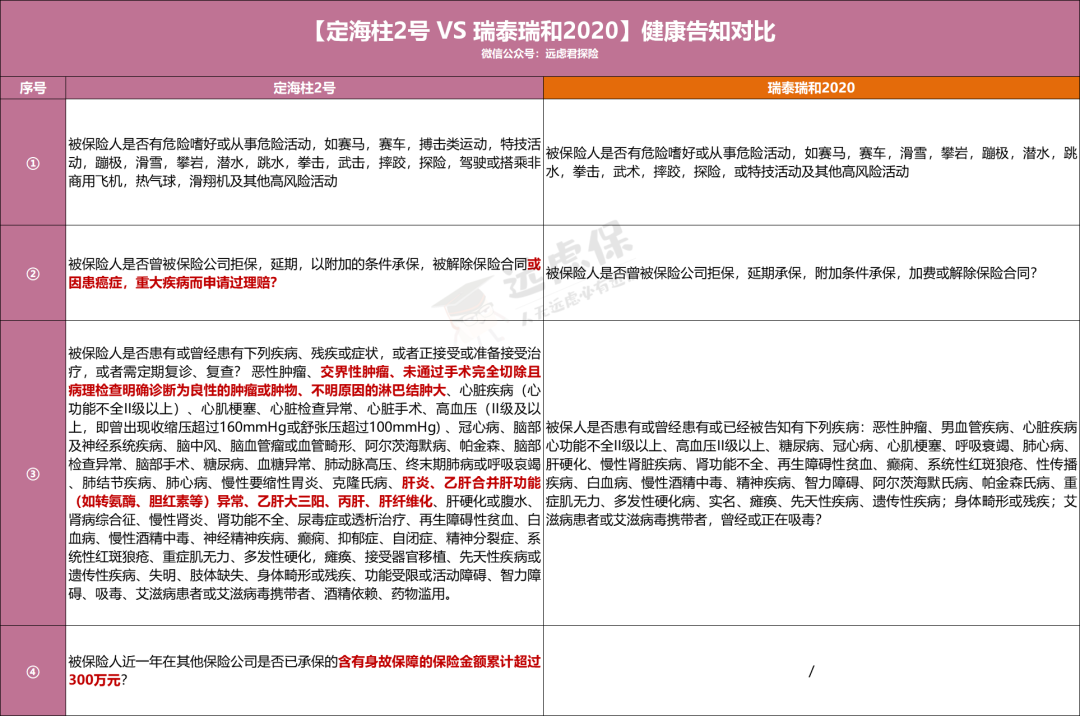Click row number ④
The width and height of the screenshot is (1080, 716).
pyautogui.click(x=32, y=671)
